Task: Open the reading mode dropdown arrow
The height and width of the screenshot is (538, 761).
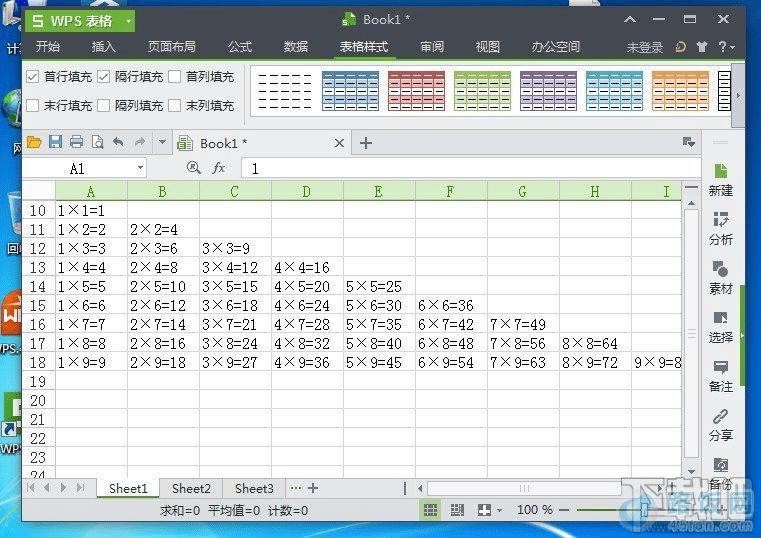Action: coord(499,510)
